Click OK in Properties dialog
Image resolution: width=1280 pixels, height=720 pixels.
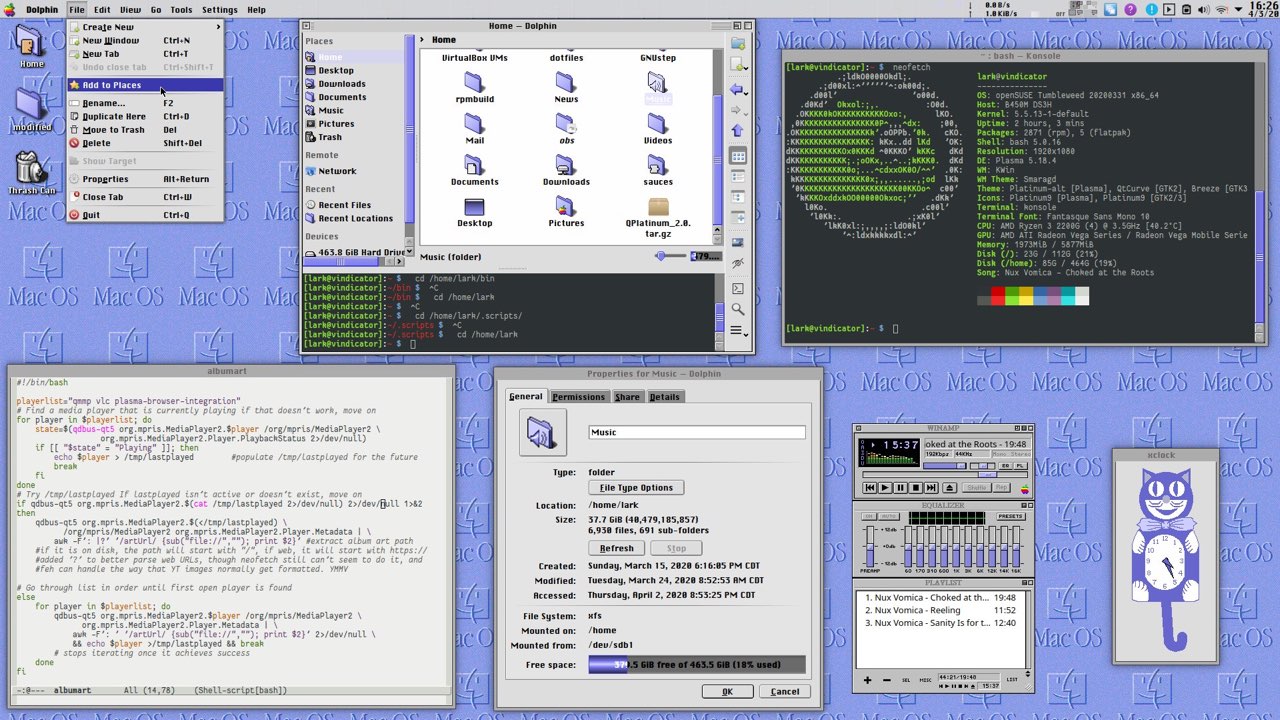pyautogui.click(x=727, y=691)
